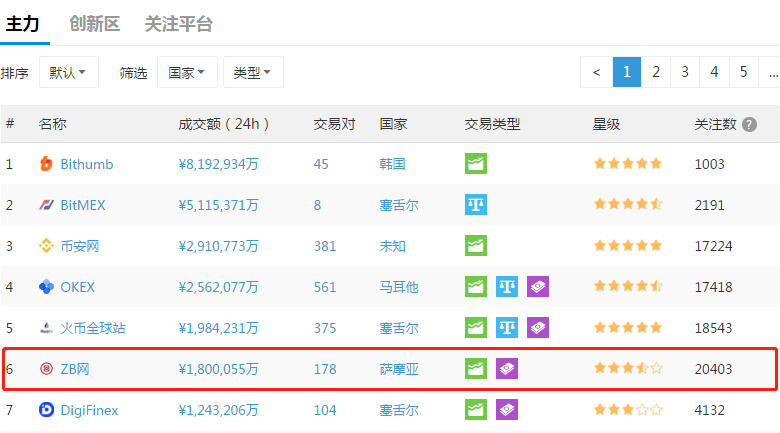The height and width of the screenshot is (433, 780).
Task: Select page 1 in pagination
Action: tap(627, 72)
